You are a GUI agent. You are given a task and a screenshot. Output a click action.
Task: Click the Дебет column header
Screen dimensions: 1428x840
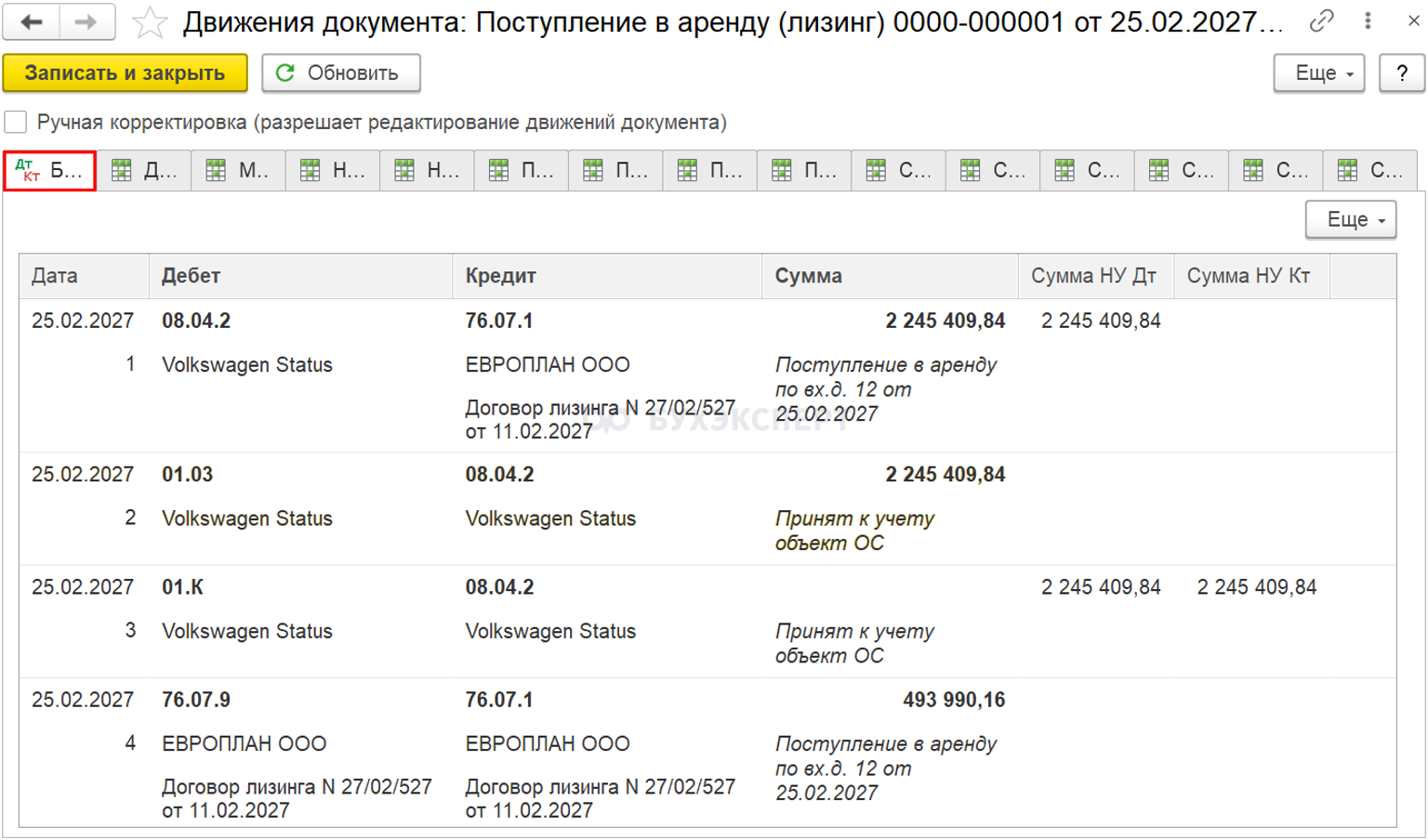(300, 276)
